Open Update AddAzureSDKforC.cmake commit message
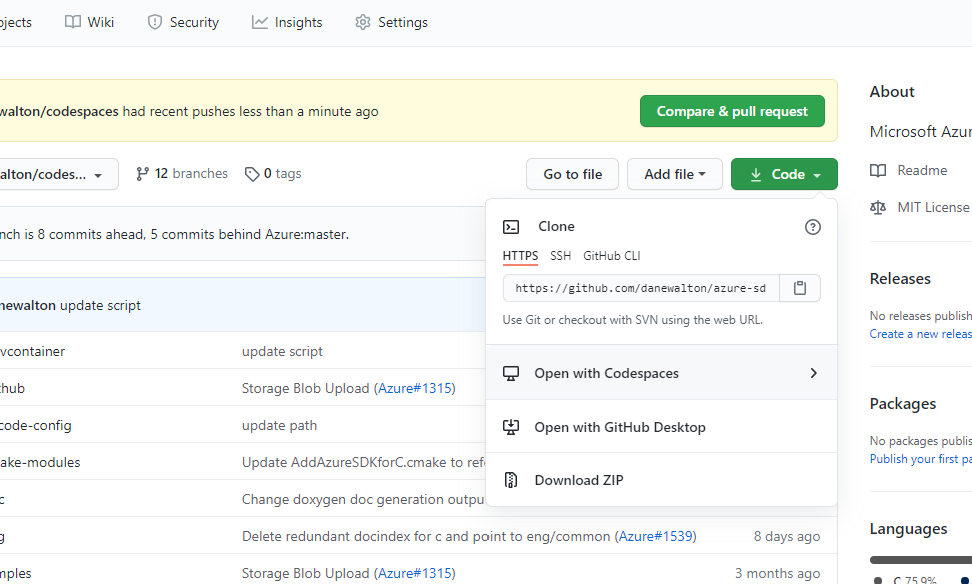 [x=363, y=462]
